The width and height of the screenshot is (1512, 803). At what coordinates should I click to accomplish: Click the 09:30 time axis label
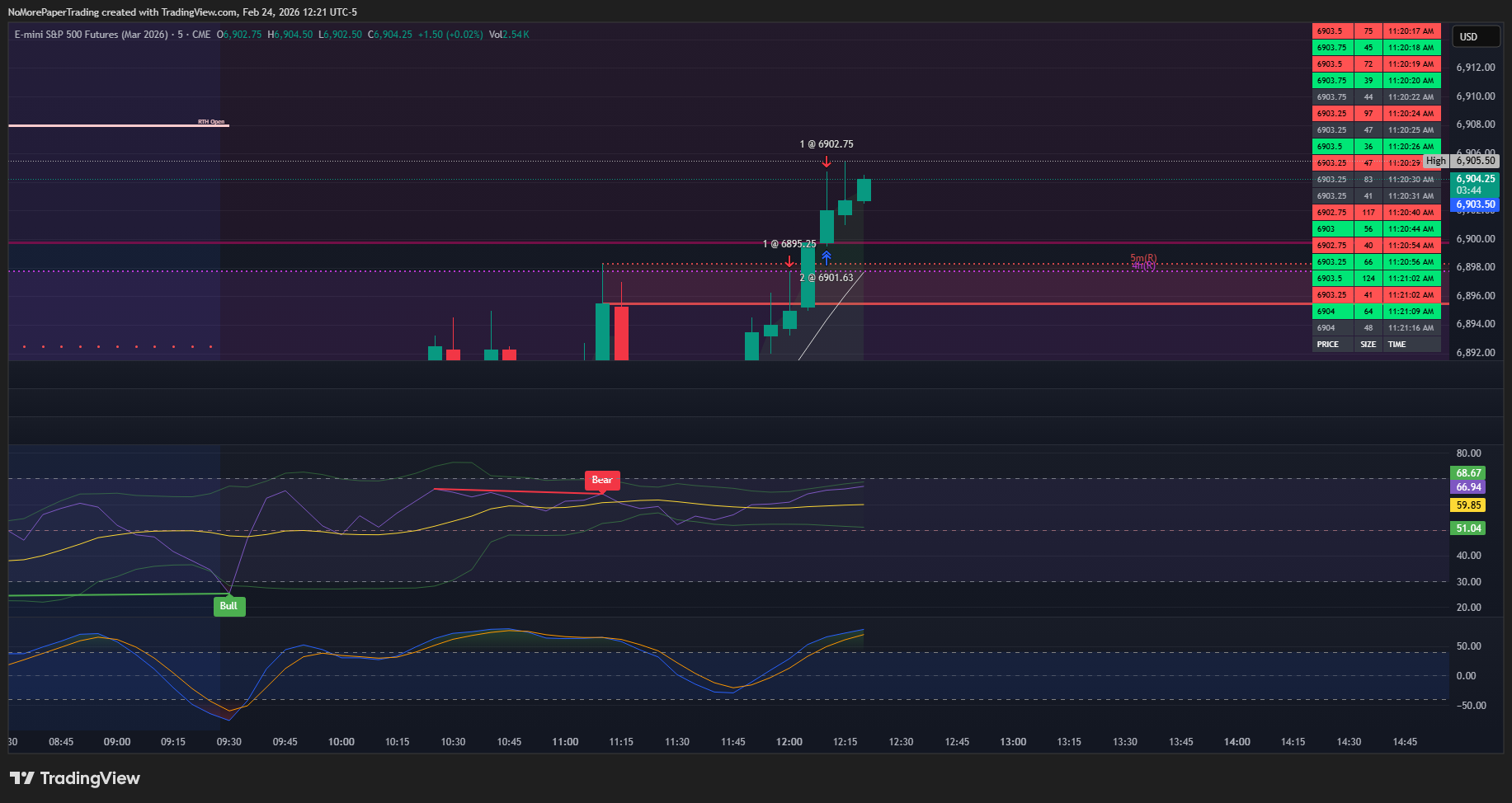pyautogui.click(x=229, y=742)
